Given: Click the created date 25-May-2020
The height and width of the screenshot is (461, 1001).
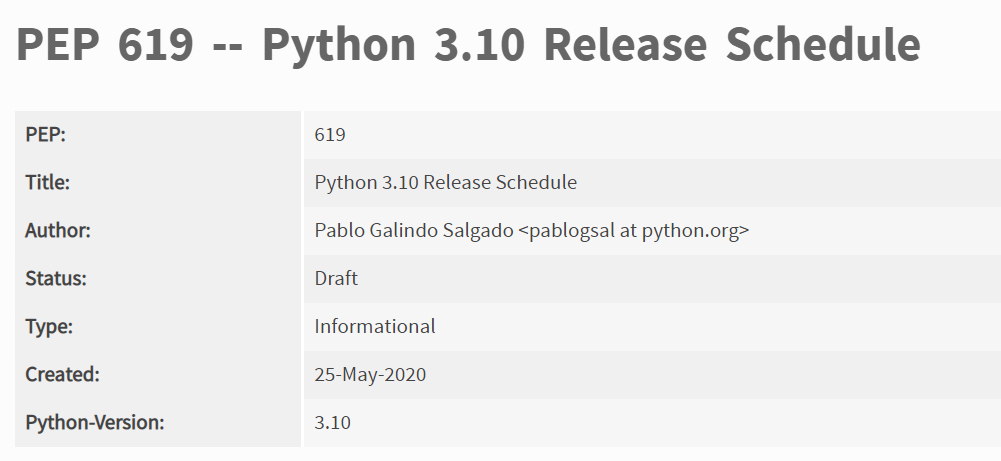Looking at the screenshot, I should click(x=370, y=375).
